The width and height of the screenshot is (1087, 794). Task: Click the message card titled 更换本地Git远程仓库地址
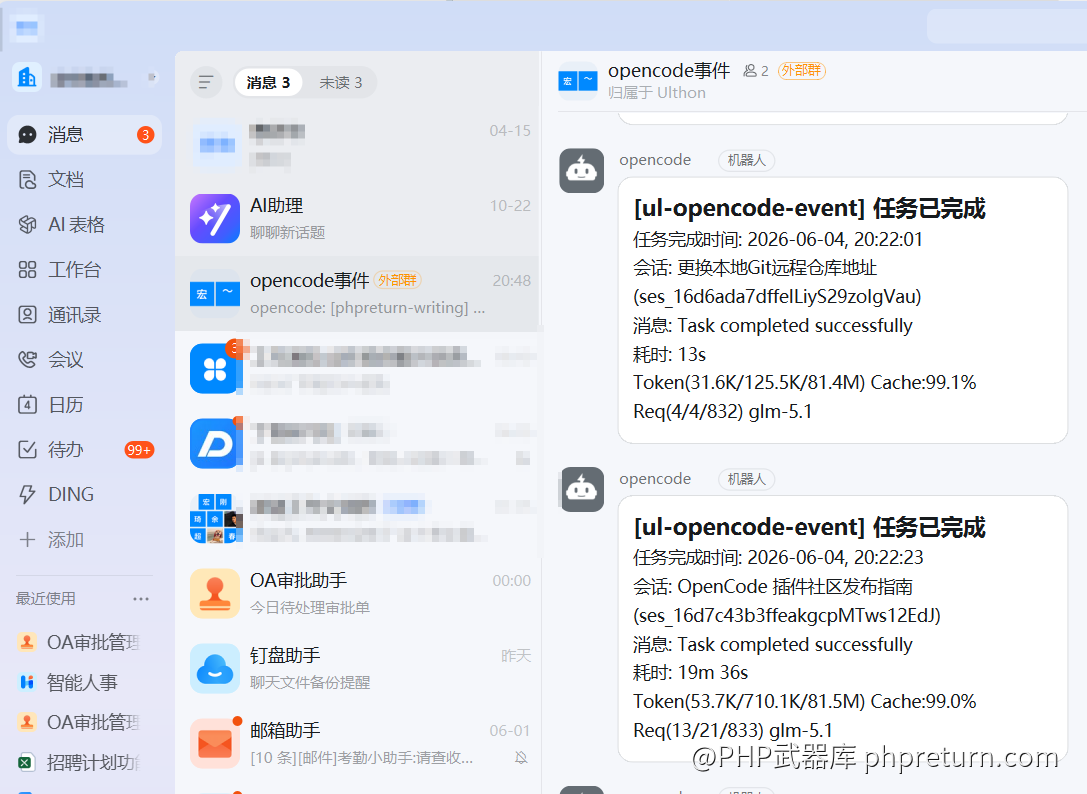(x=843, y=310)
